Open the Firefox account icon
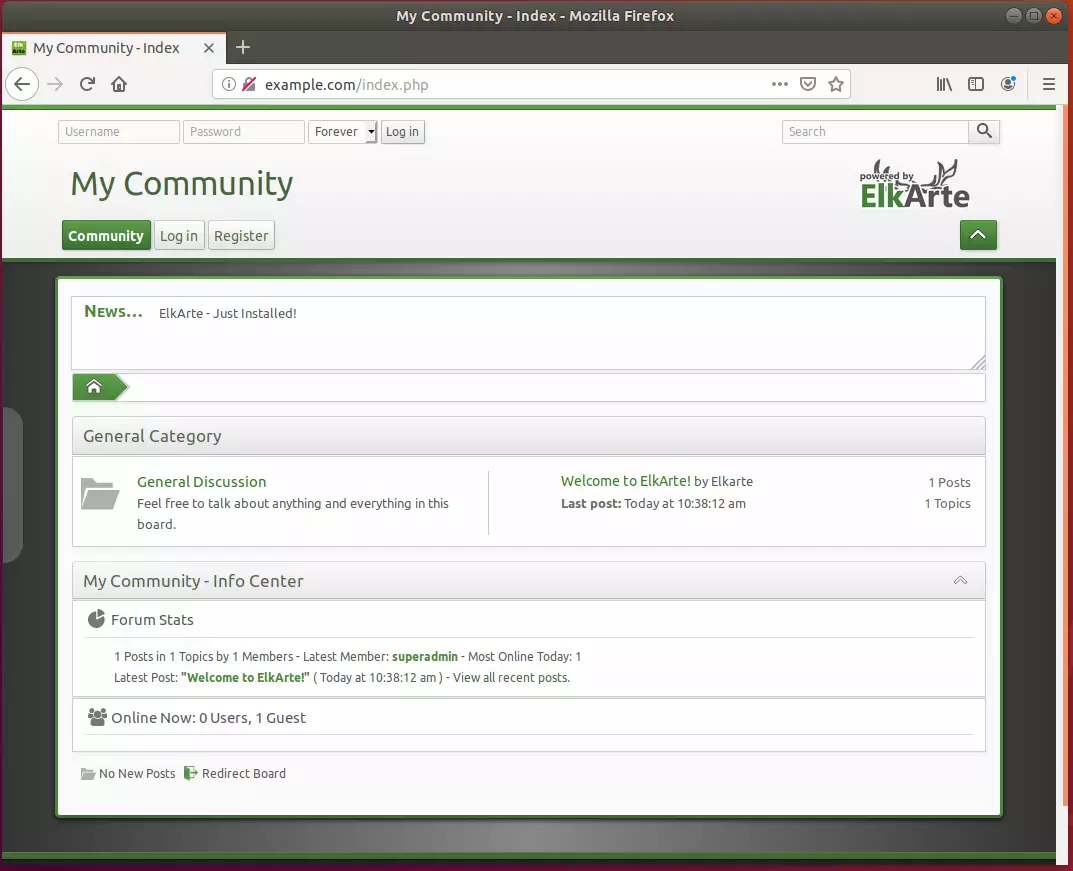1073x871 pixels. (1008, 84)
